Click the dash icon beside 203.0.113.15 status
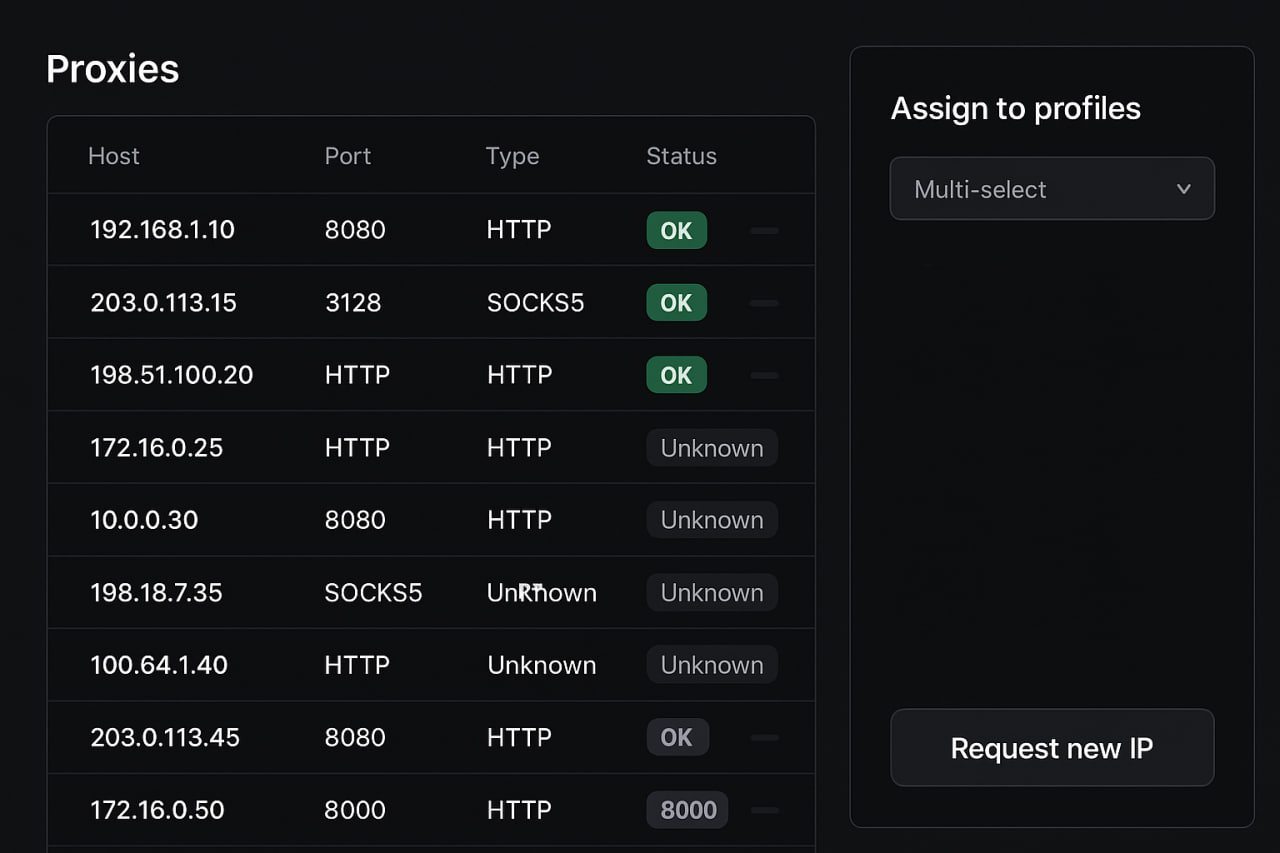Image resolution: width=1280 pixels, height=853 pixels. (764, 303)
